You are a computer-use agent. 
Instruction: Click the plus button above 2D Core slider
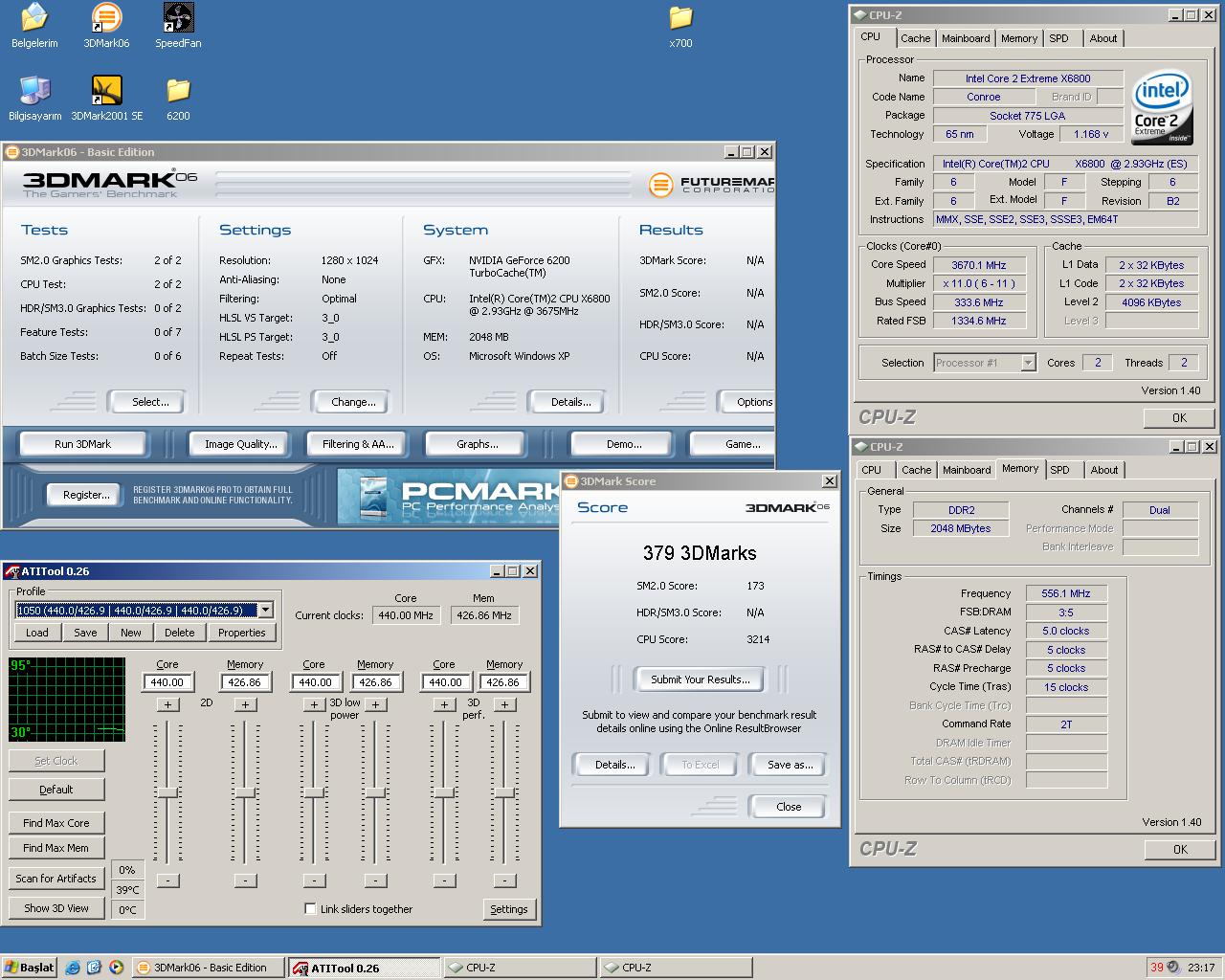tap(167, 704)
